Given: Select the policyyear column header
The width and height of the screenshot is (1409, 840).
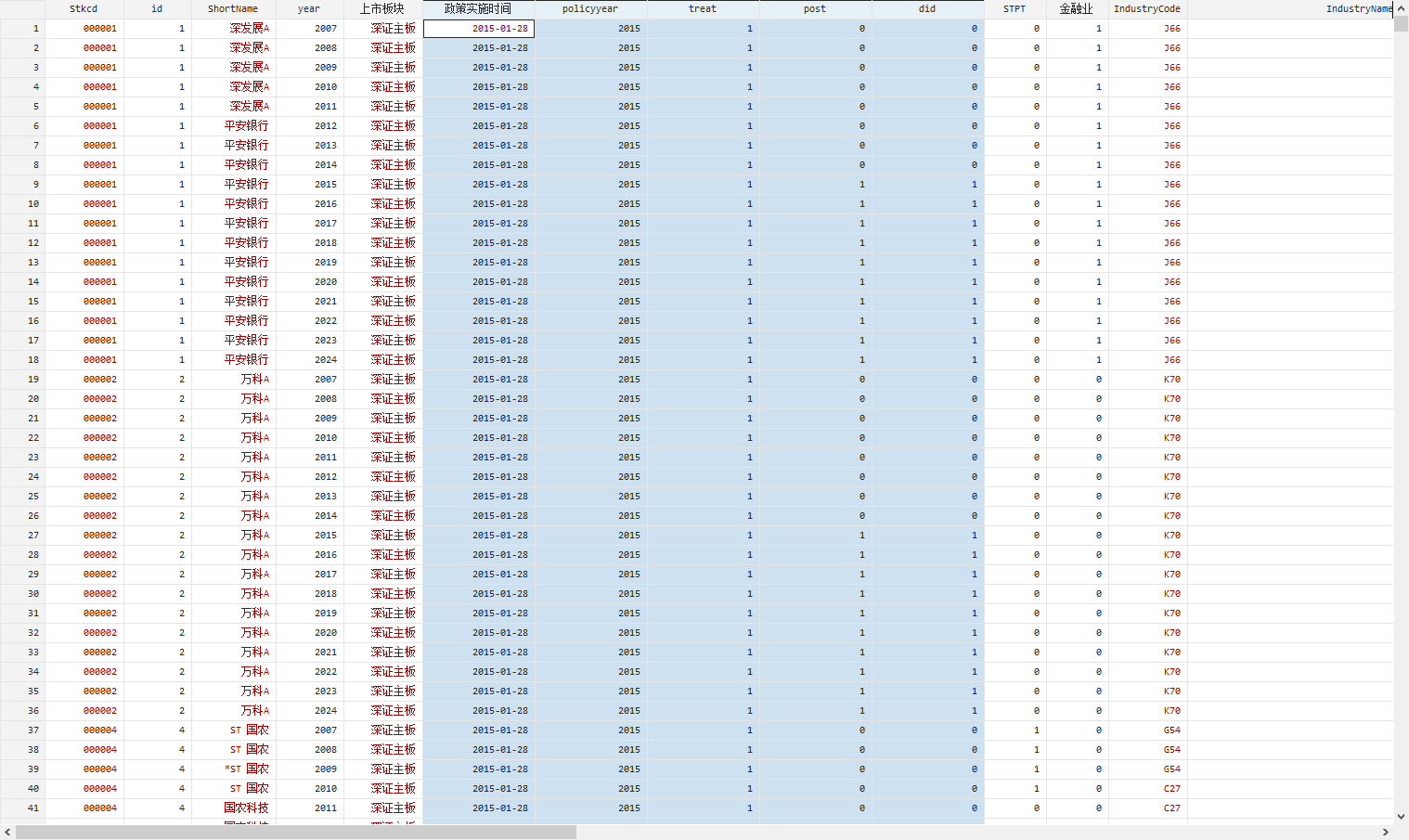Looking at the screenshot, I should (x=590, y=8).
